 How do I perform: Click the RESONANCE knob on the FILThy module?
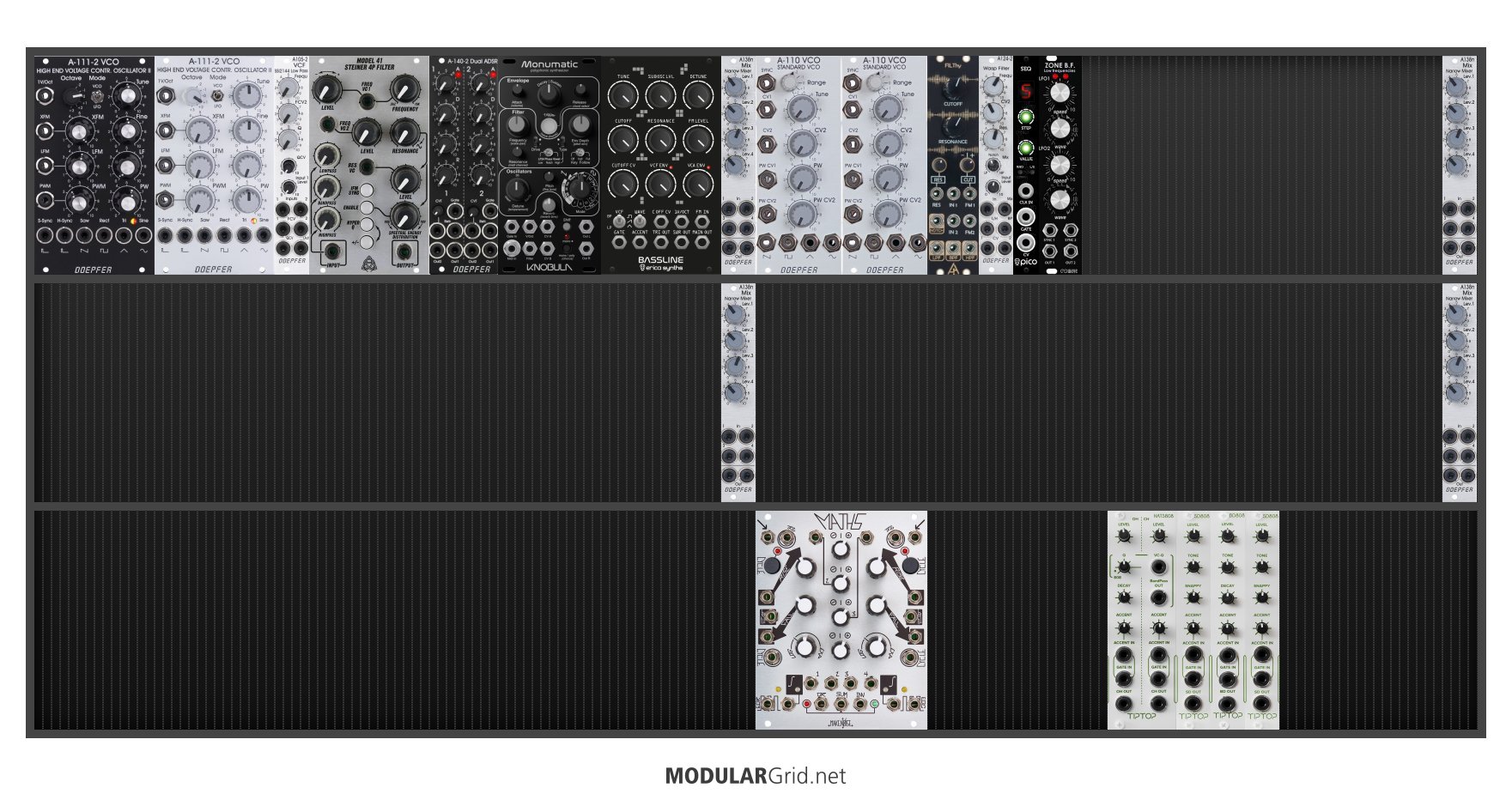click(953, 126)
